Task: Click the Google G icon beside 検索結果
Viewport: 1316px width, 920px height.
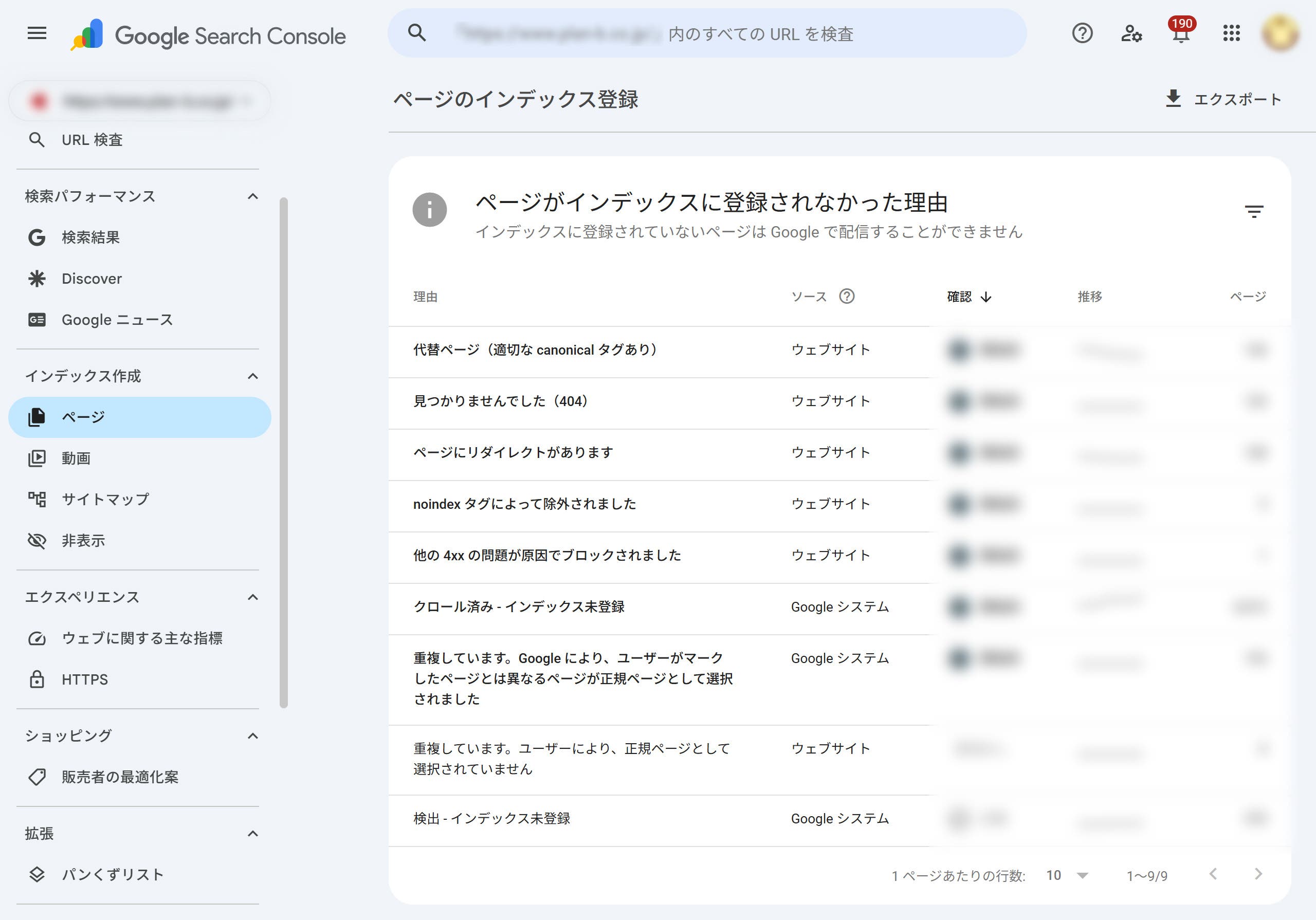Action: point(36,237)
